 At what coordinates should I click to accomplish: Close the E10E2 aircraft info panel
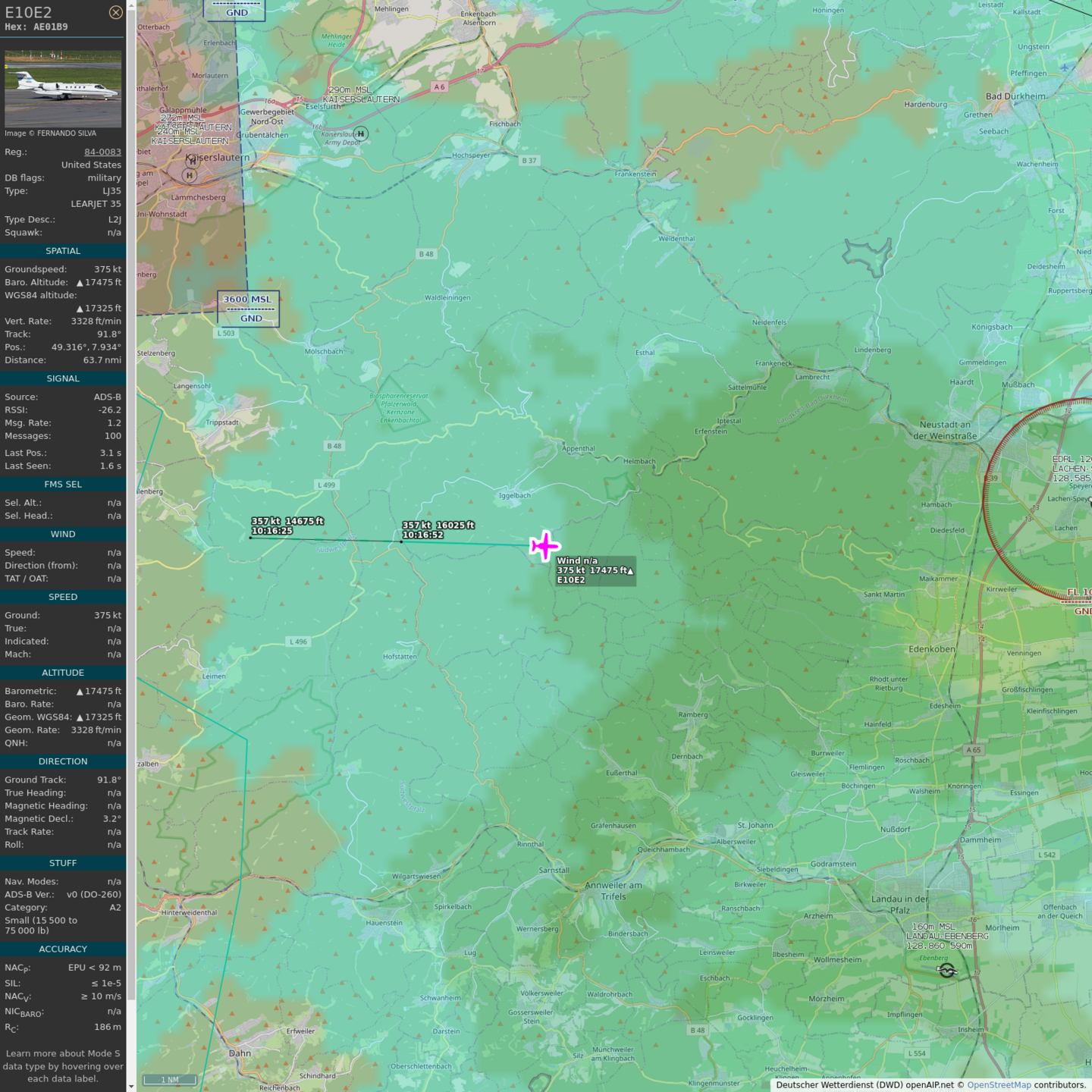(x=115, y=12)
